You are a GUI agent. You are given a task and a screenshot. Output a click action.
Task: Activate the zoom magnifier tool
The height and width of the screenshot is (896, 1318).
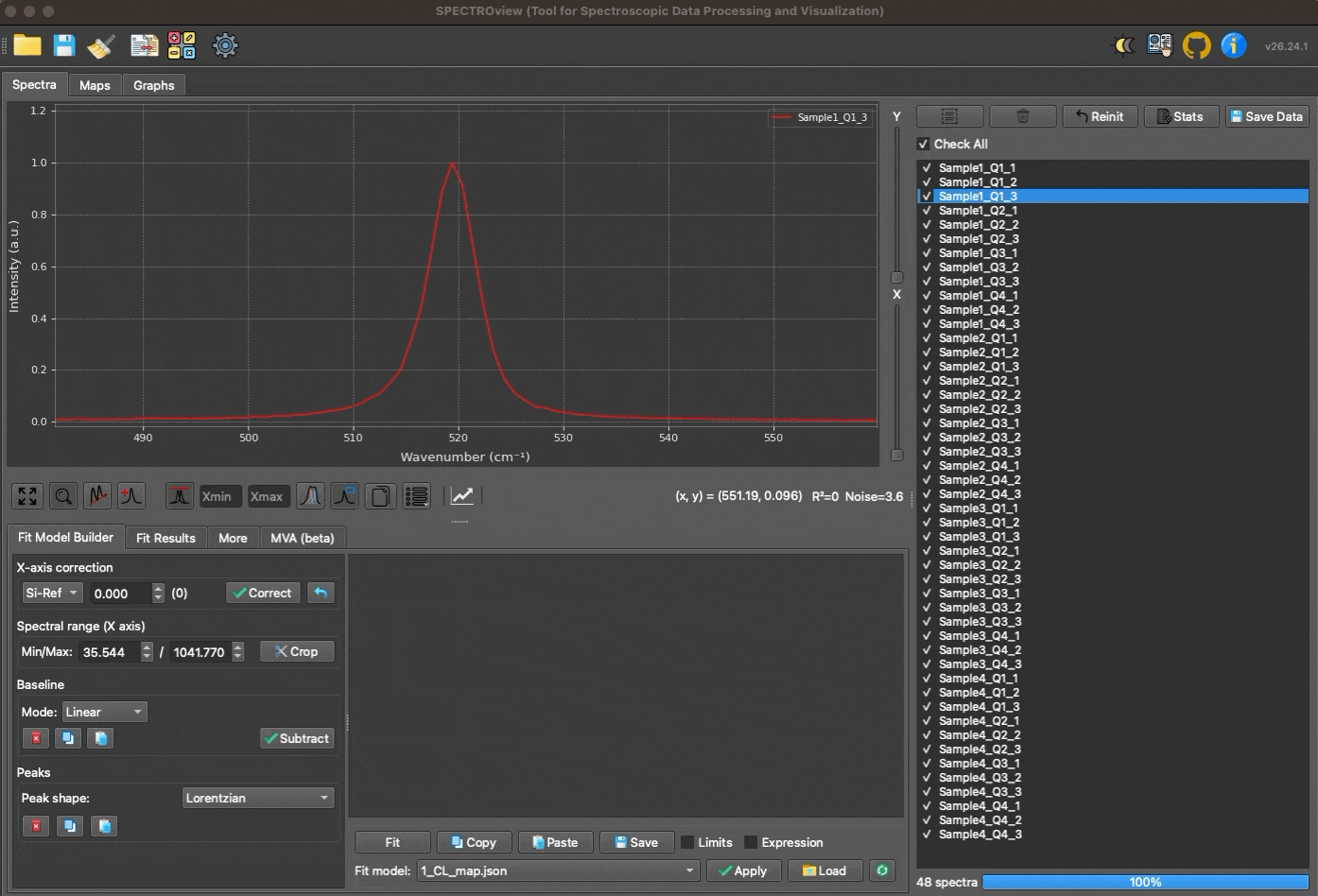click(63, 496)
